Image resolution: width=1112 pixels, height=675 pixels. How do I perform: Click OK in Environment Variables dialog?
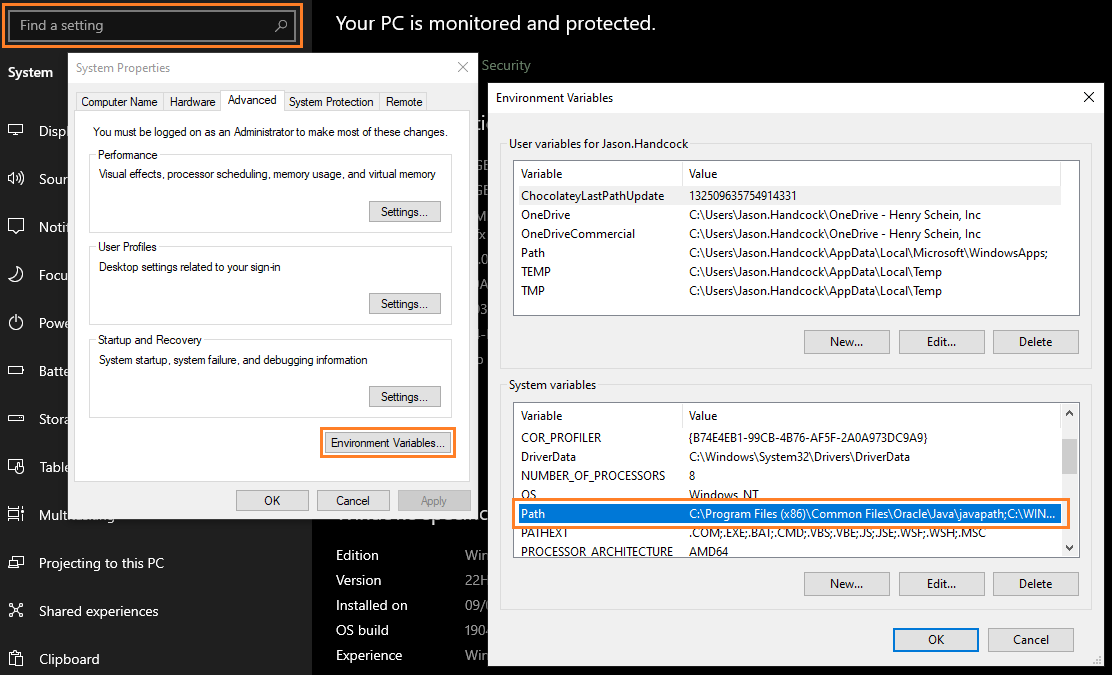tap(935, 640)
